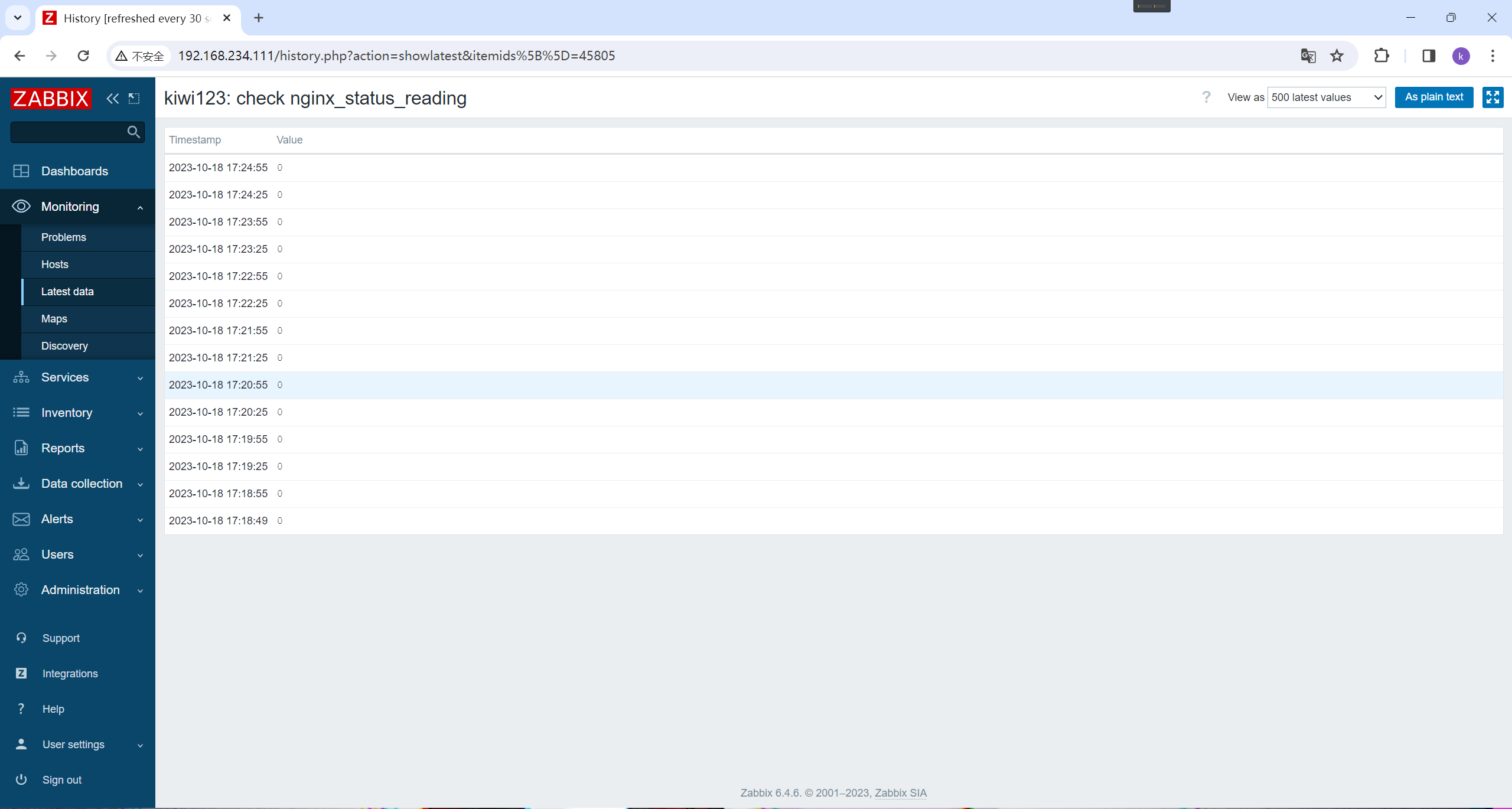The width and height of the screenshot is (1512, 809).
Task: Open the Dashboards menu
Action: (74, 171)
